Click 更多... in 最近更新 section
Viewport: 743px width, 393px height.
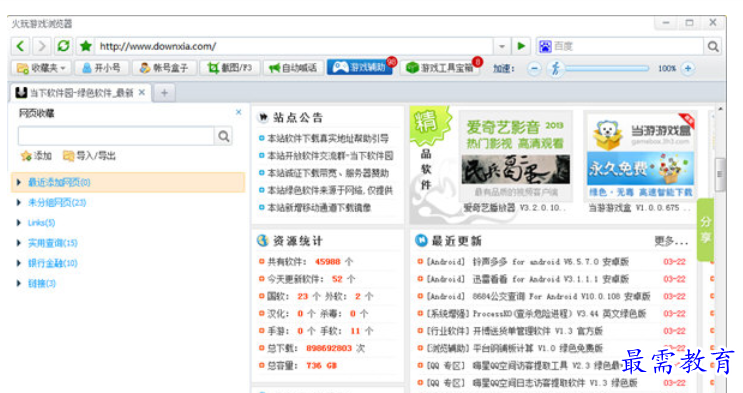pos(671,241)
